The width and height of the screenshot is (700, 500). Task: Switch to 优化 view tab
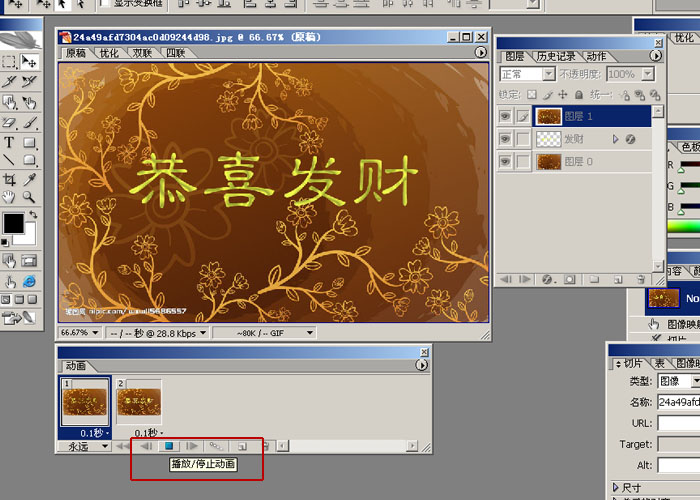point(109,53)
